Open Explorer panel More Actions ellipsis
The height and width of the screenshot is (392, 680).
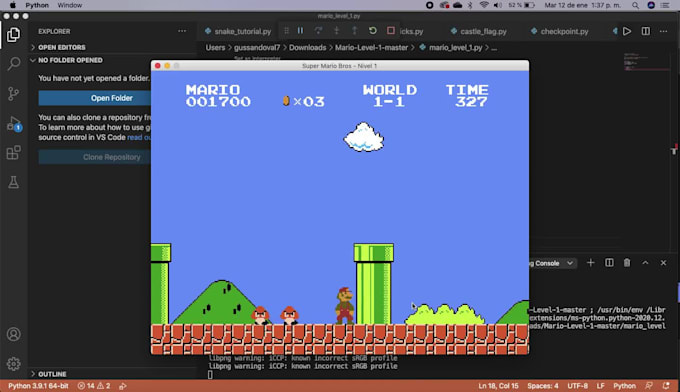(x=182, y=31)
